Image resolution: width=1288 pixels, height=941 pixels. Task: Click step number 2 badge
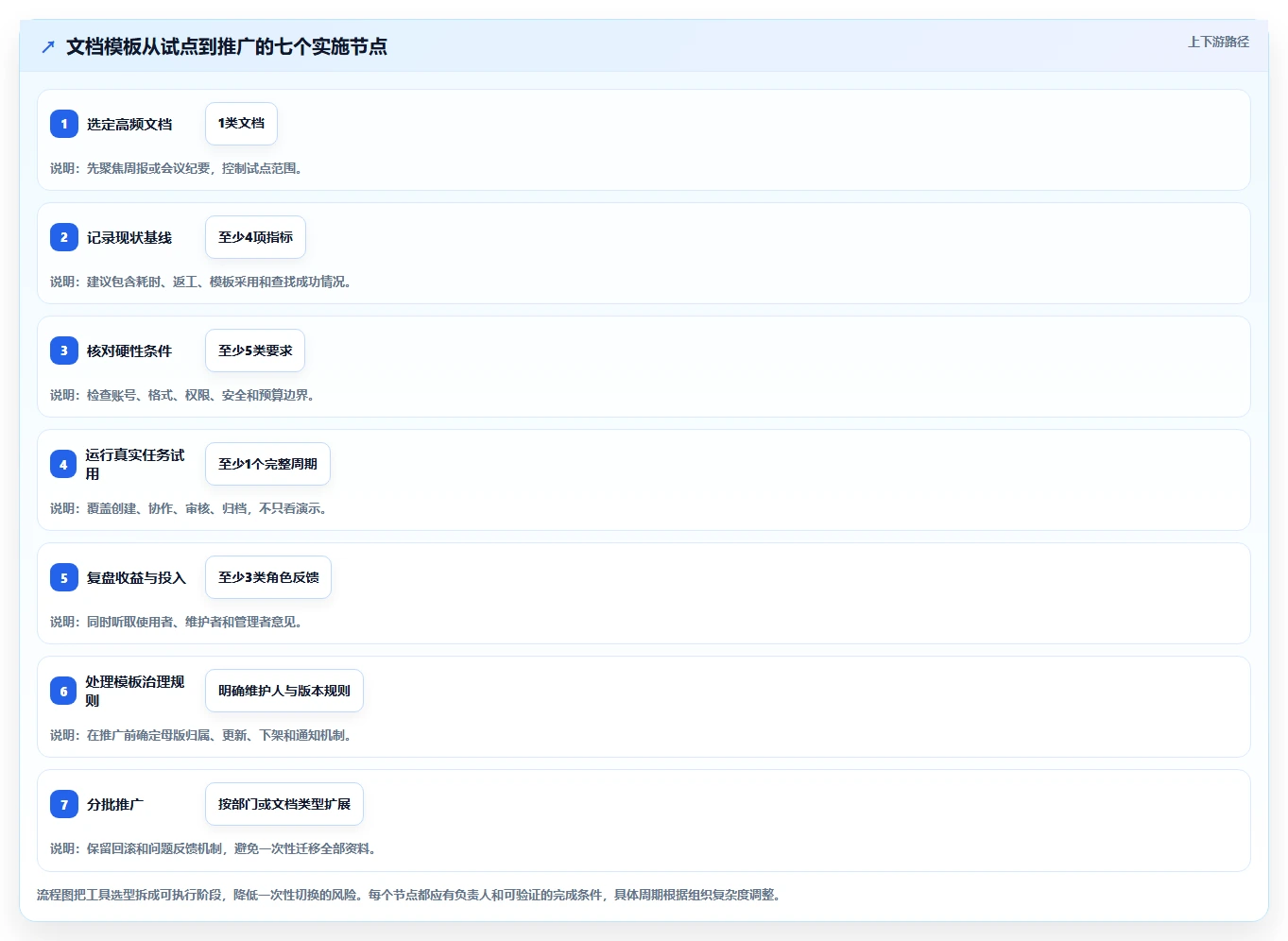pos(64,237)
